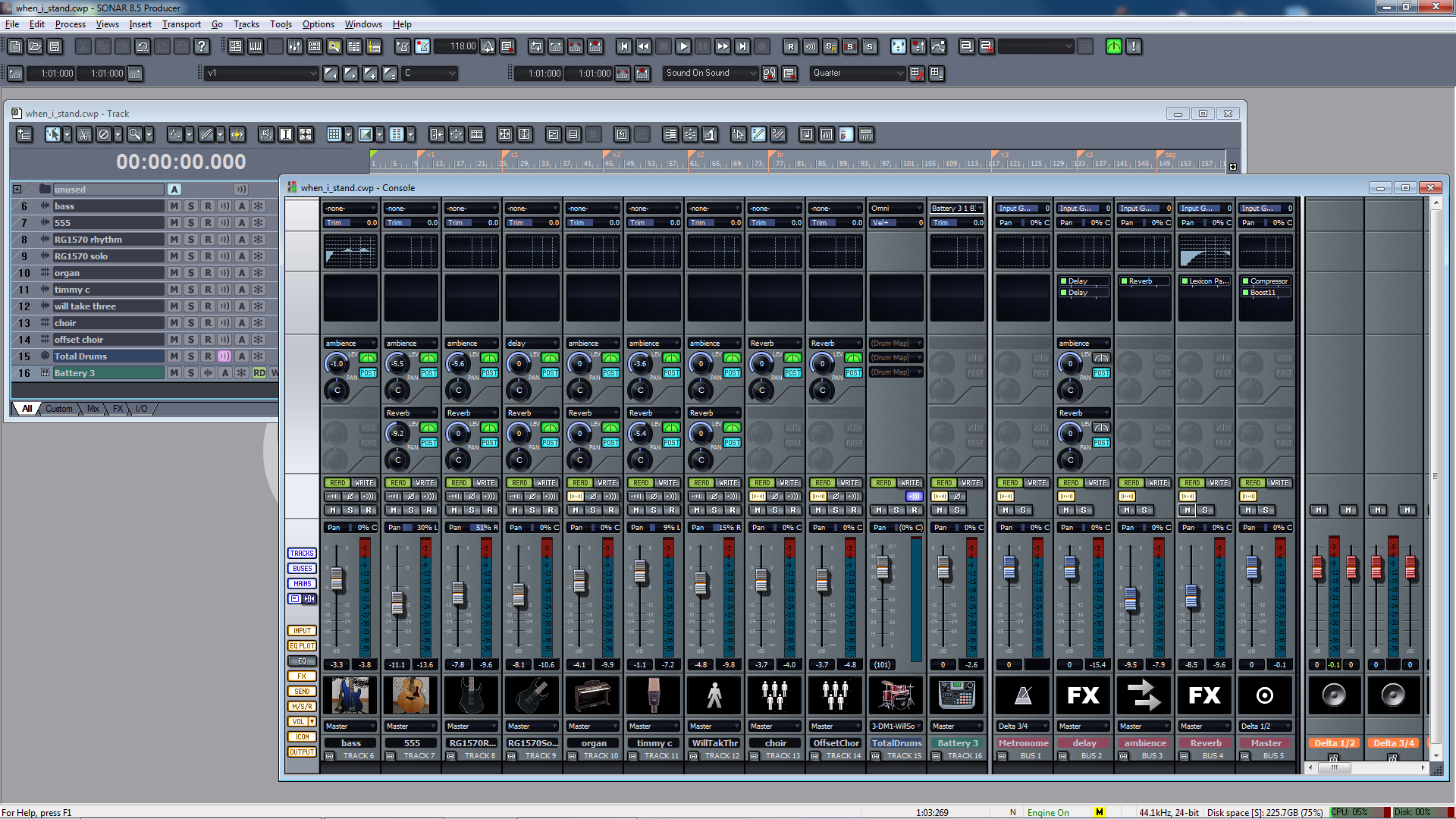Click the EQ PLOT button in the Console sidebar
The width and height of the screenshot is (1456, 819).
point(302,646)
